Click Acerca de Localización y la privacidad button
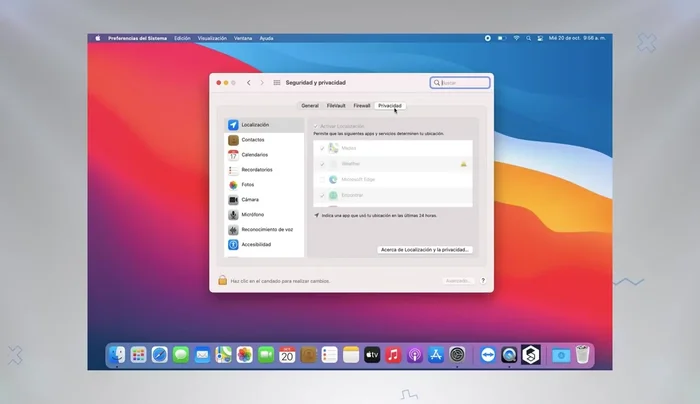The image size is (700, 404). 425,249
